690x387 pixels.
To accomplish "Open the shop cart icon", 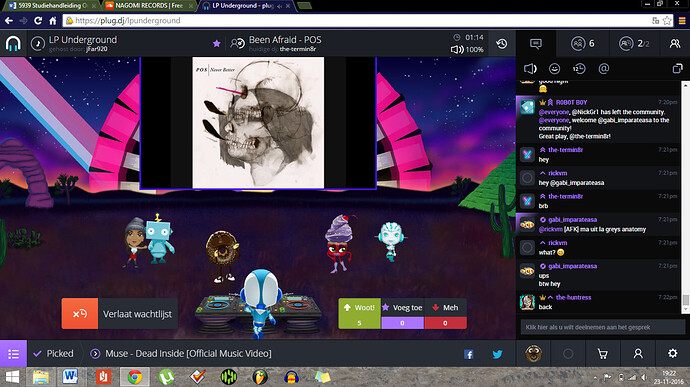I will point(602,354).
